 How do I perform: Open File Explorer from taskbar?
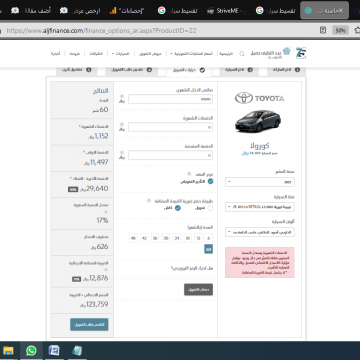click(8, 351)
